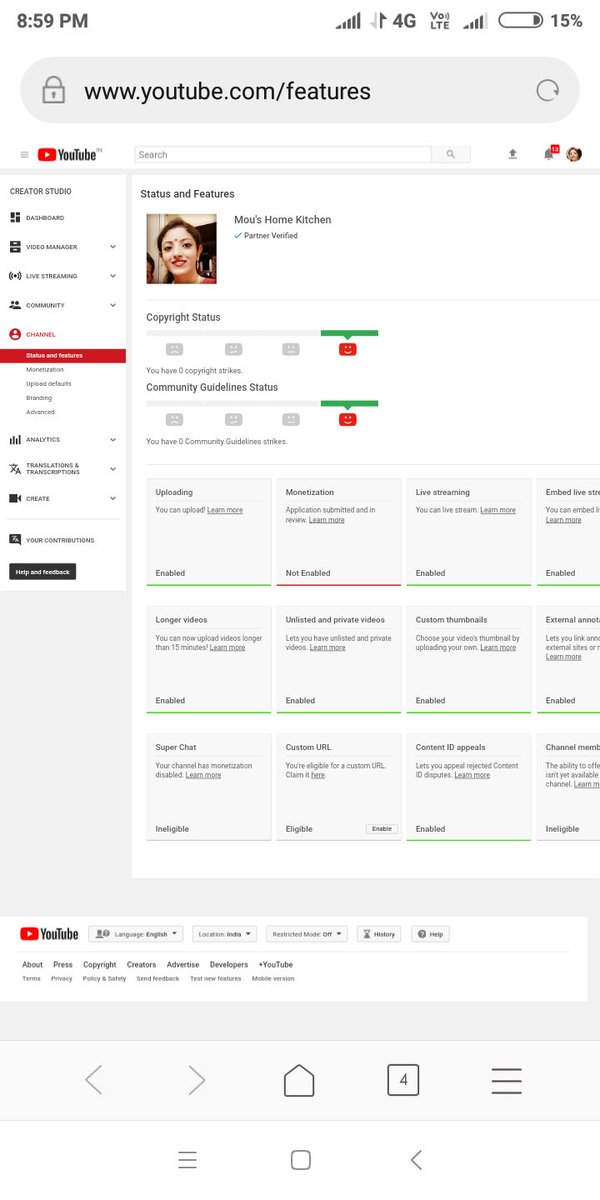The height and width of the screenshot is (1200, 600).
Task: Click the footer YouTube logo
Action: point(49,934)
